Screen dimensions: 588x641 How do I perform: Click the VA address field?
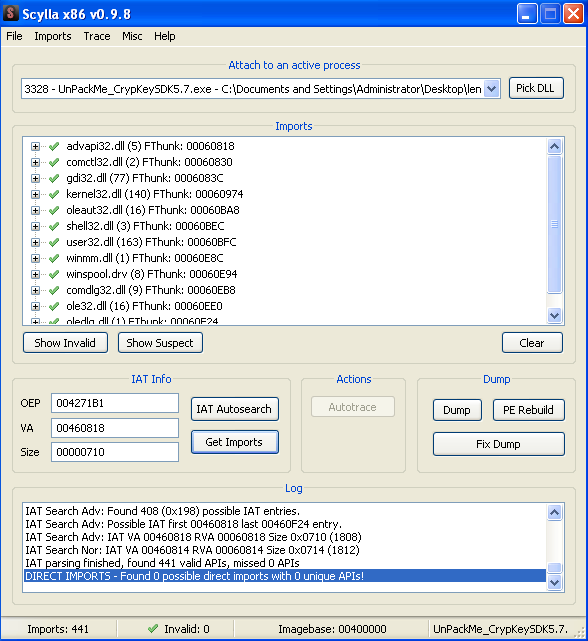click(x=115, y=428)
